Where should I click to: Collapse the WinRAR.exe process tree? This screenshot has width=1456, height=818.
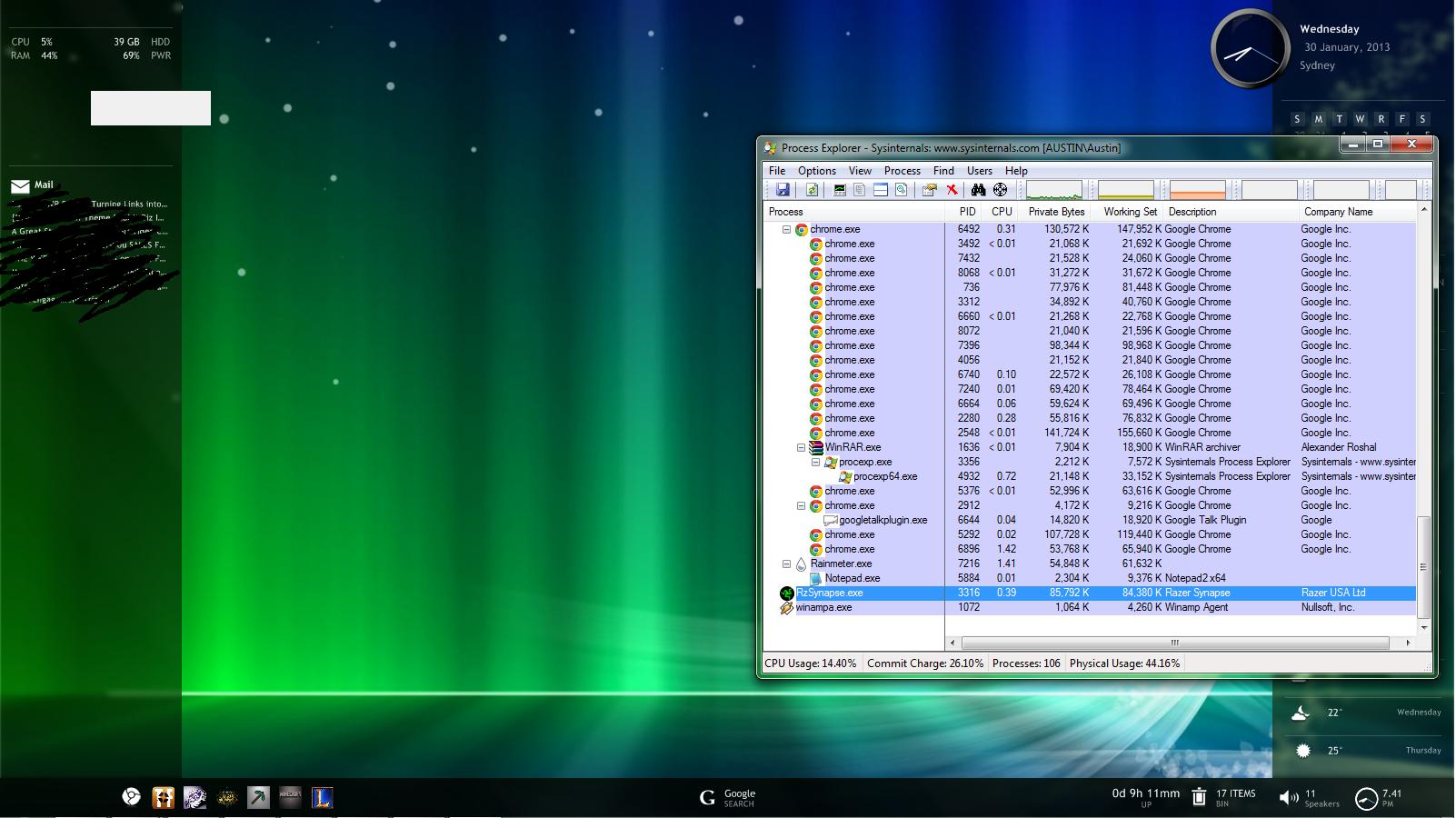801,447
